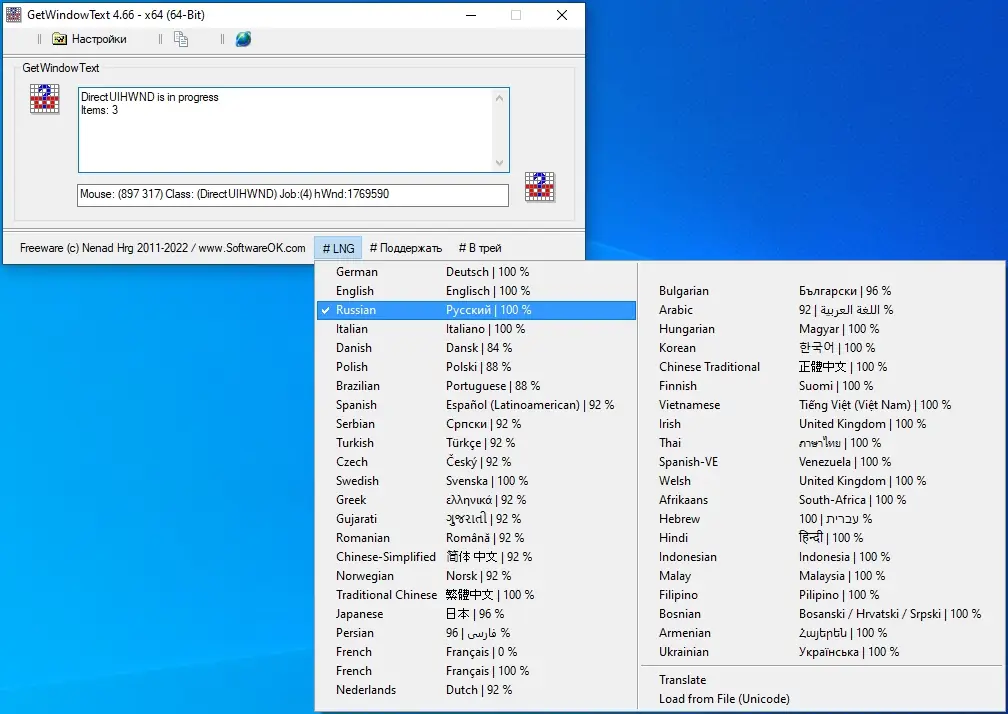This screenshot has height=714, width=1008.
Task: Select the checked Russian language entry
Action: click(x=476, y=310)
